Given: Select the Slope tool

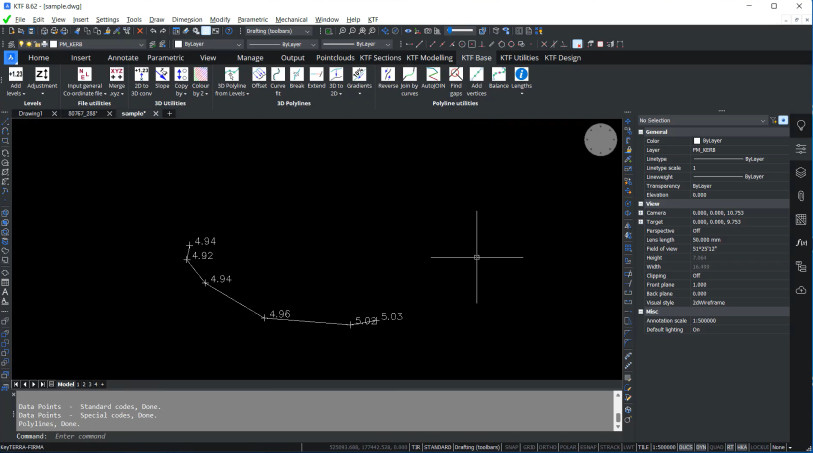Looking at the screenshot, I should click(162, 78).
